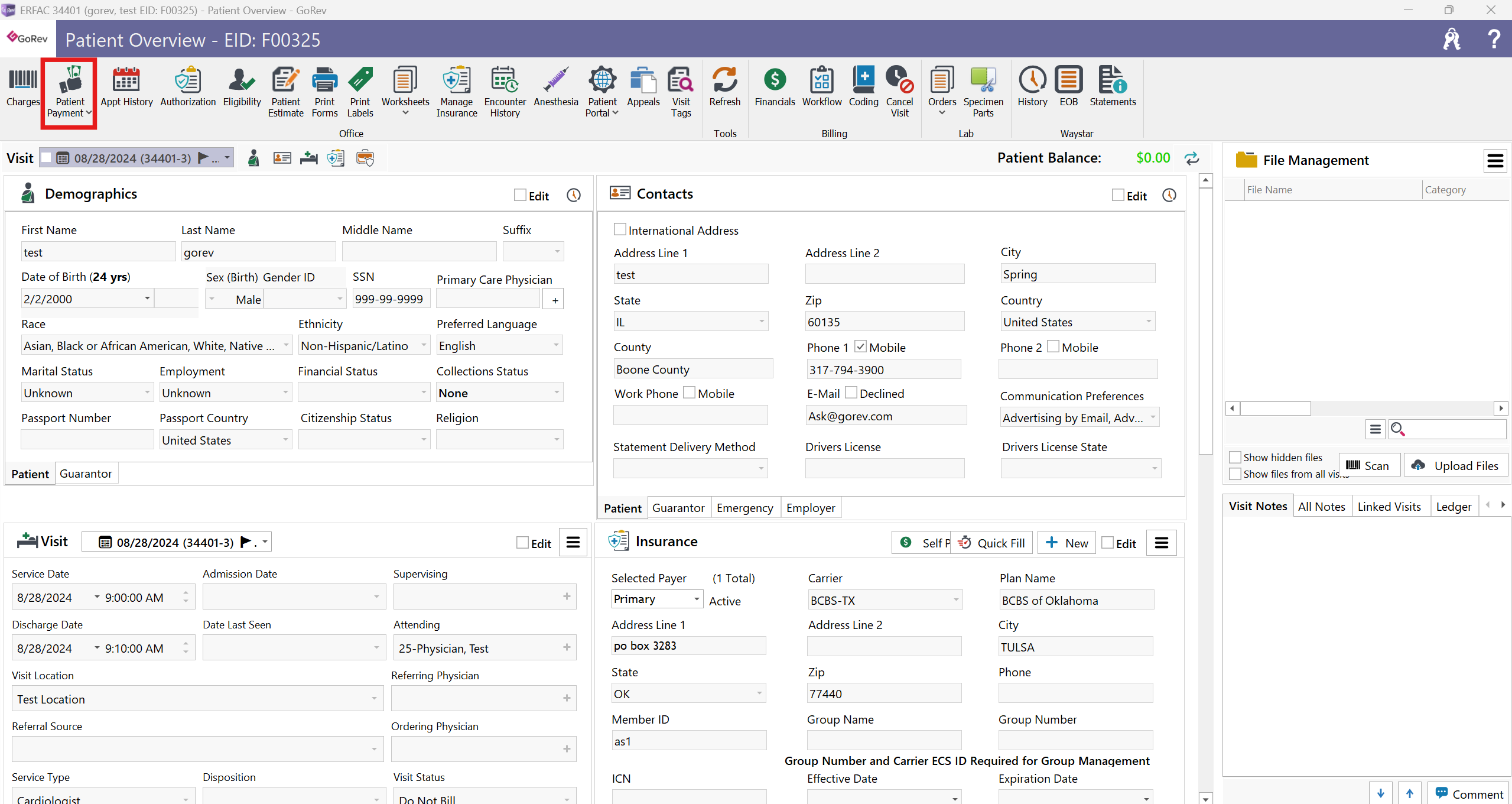Open File Management hamburger menu

pos(1495,160)
